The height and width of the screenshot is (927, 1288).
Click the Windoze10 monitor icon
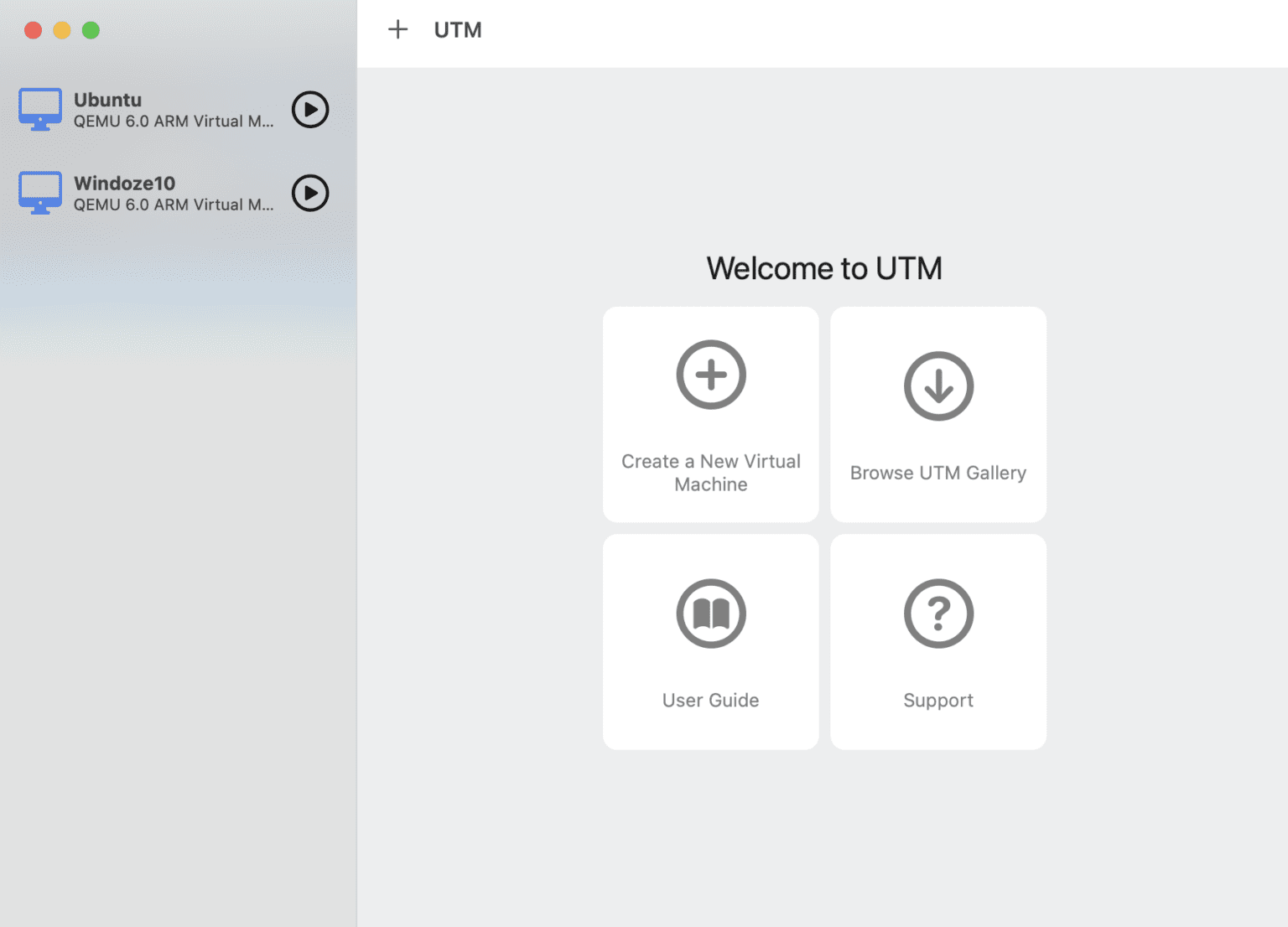40,193
